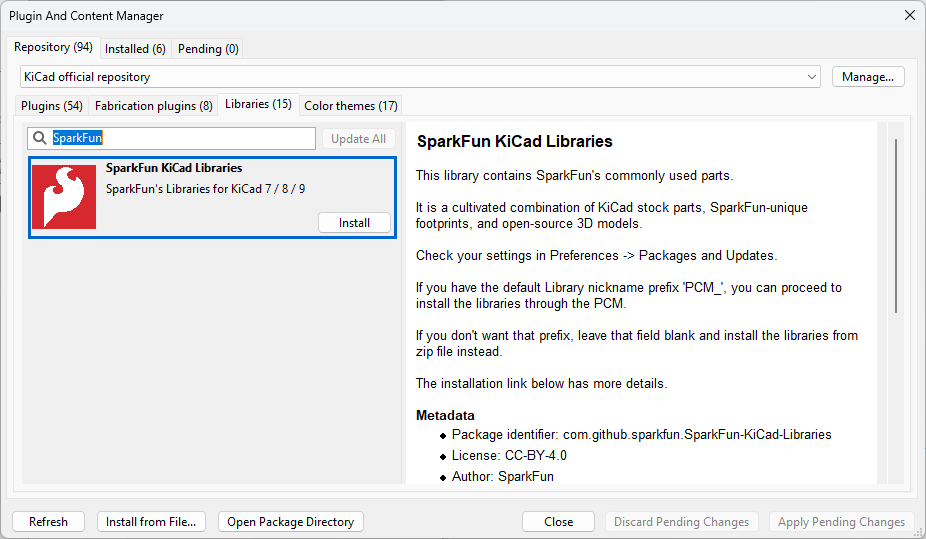Screen dimensions: 926x539
Task: Install the SparkFun KiCad Libraries package
Action: [354, 223]
